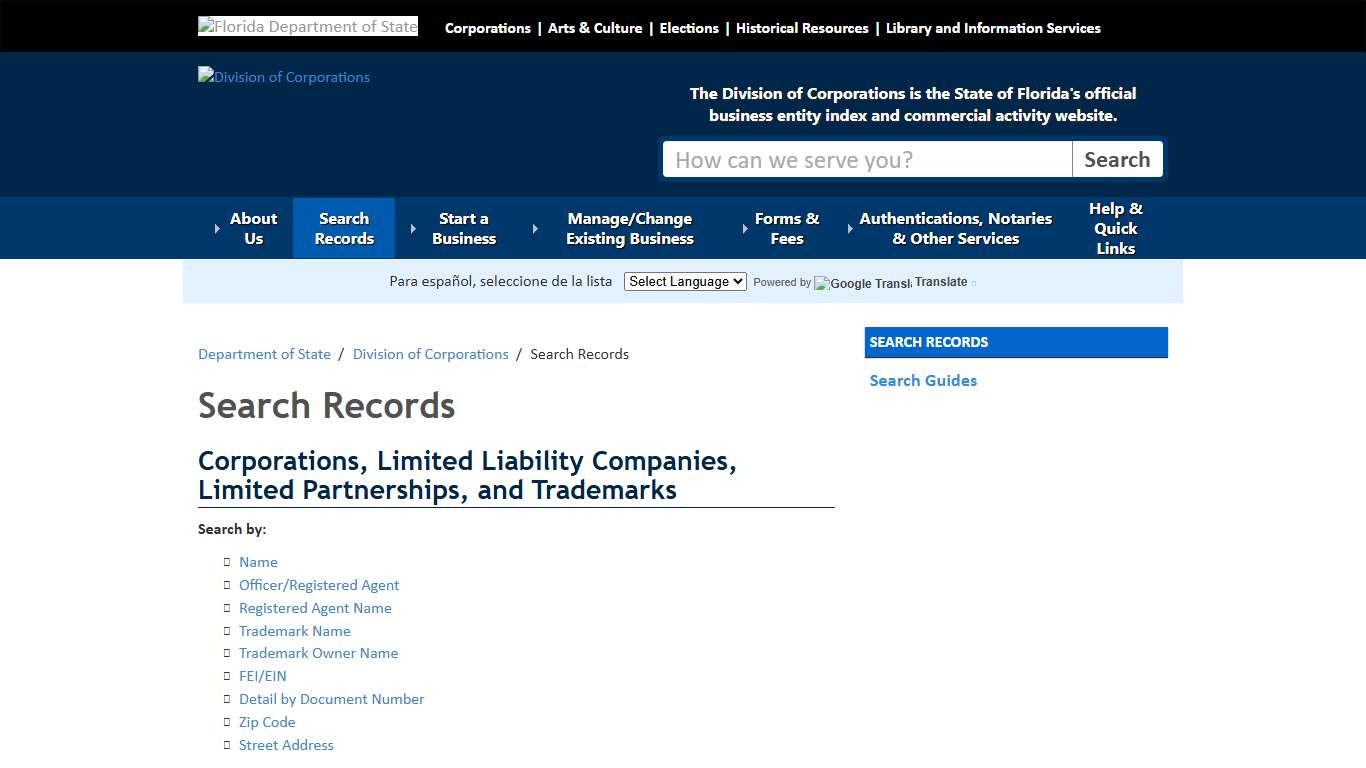Click the bullet icon beside Zip Code

227,721
